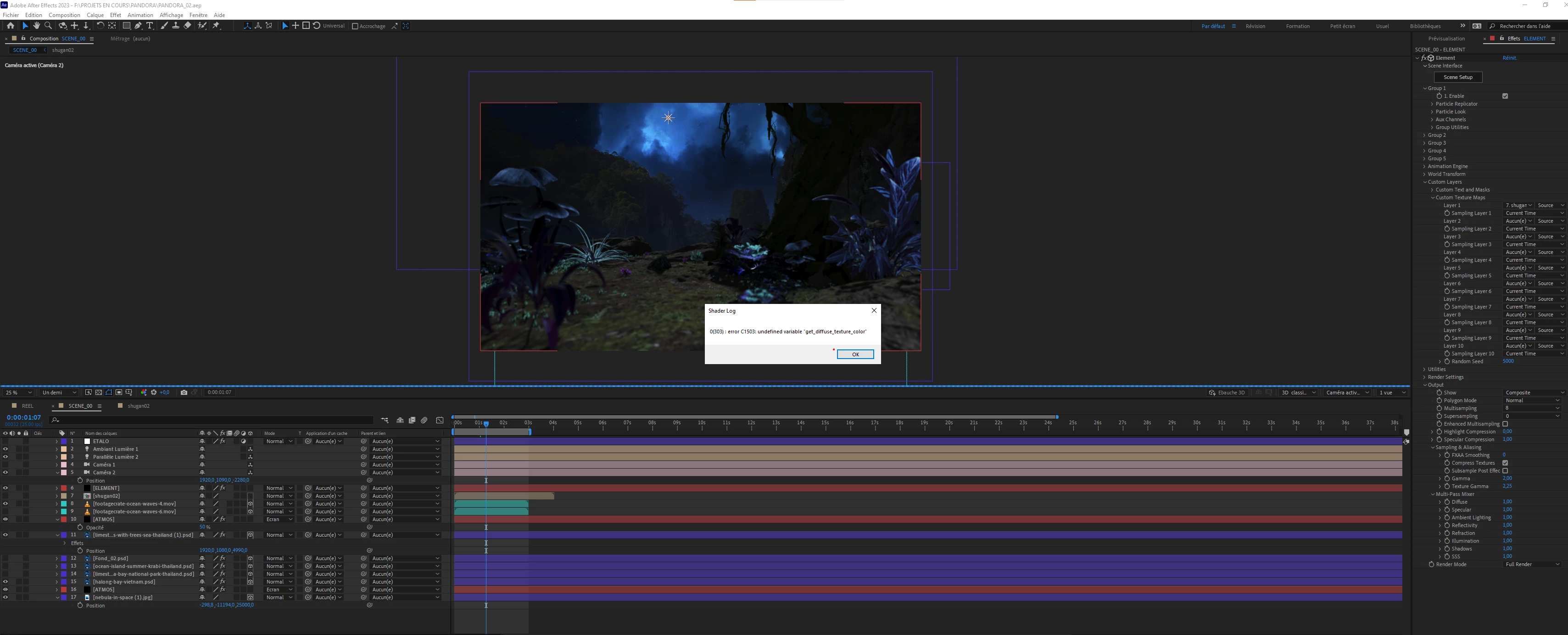Open the 25 % zoom dropdown
The image size is (1568, 635).
(18, 392)
